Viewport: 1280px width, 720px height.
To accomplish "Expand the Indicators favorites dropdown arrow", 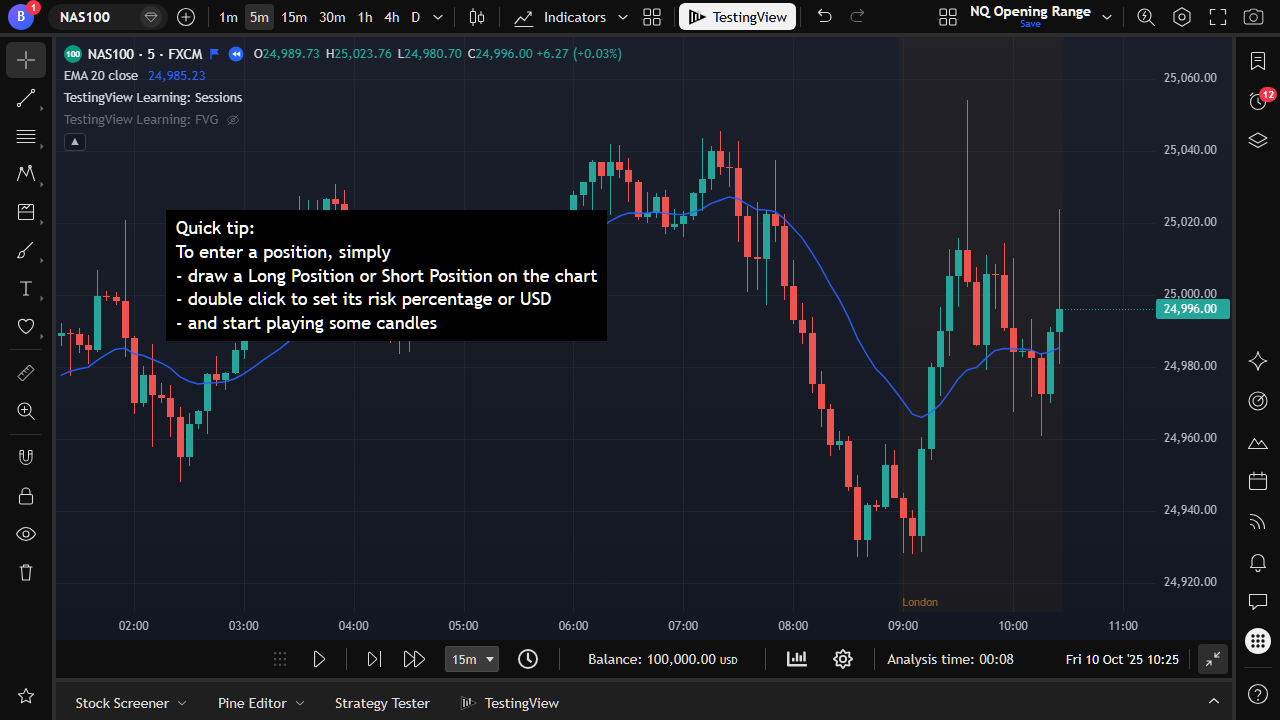I will pyautogui.click(x=624, y=17).
